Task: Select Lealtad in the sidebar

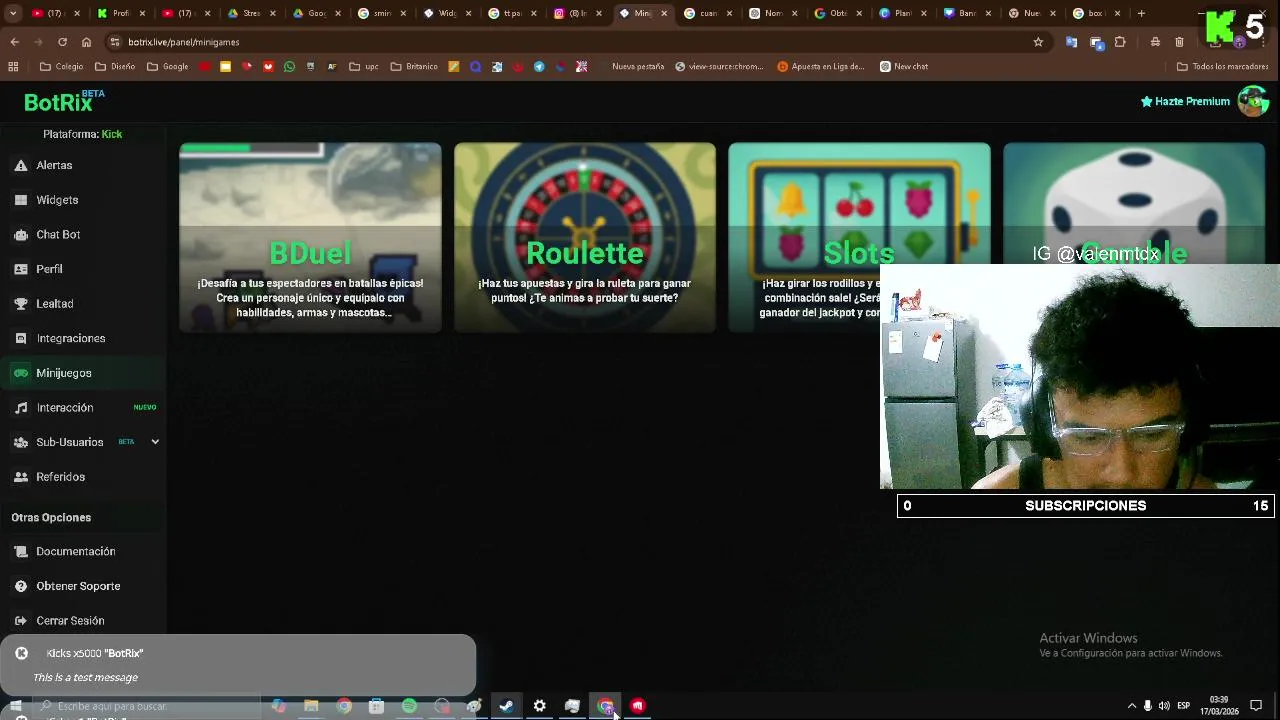Action: 55,304
